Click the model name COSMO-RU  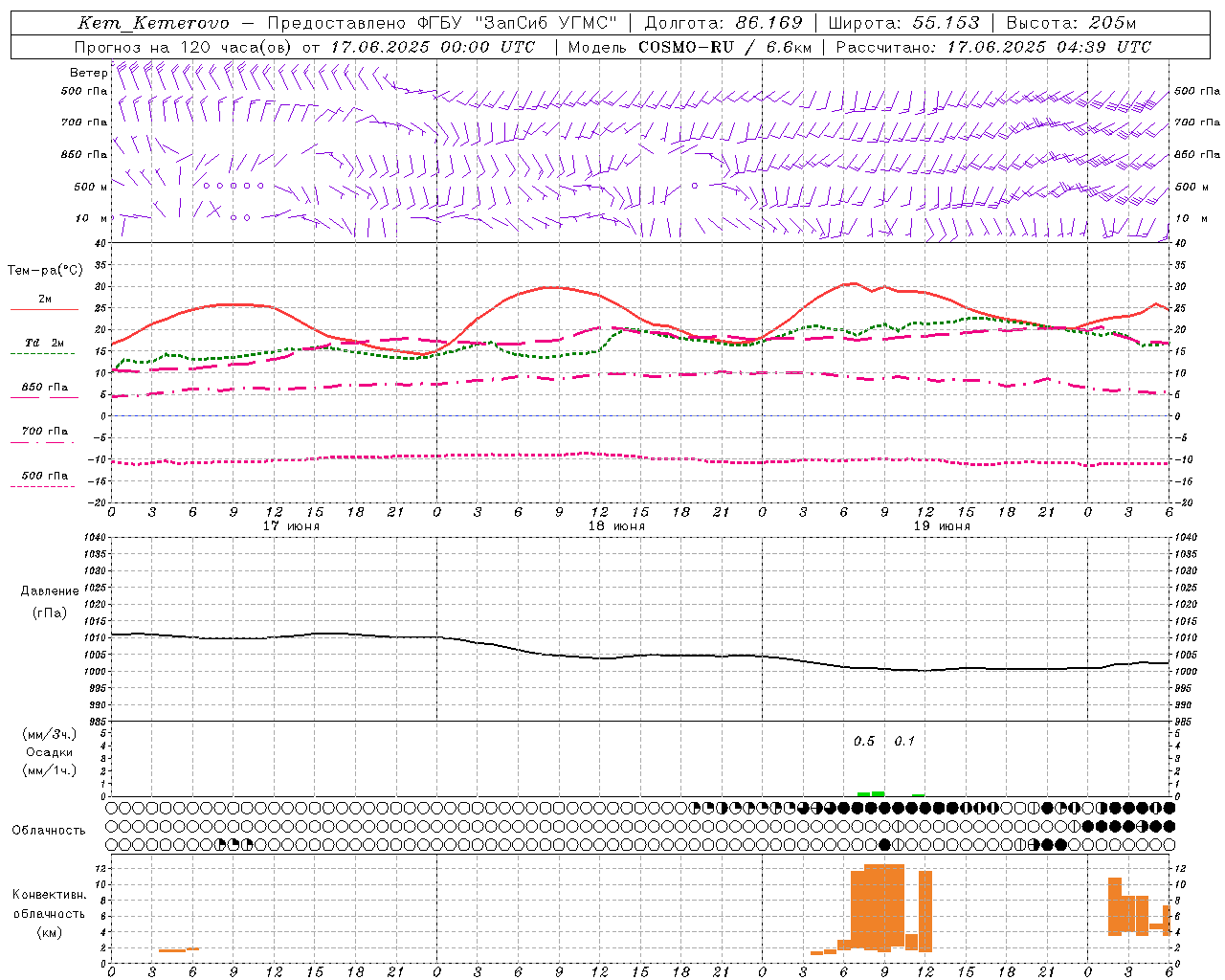pos(688,47)
